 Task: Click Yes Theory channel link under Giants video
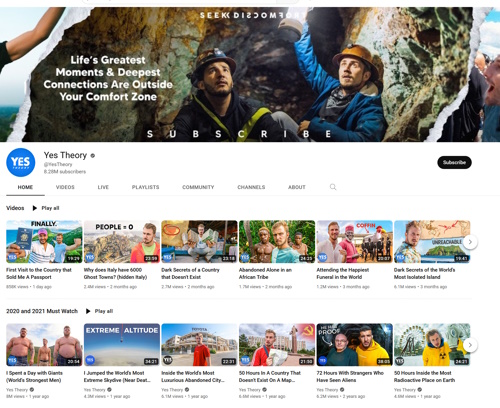click(x=17, y=390)
